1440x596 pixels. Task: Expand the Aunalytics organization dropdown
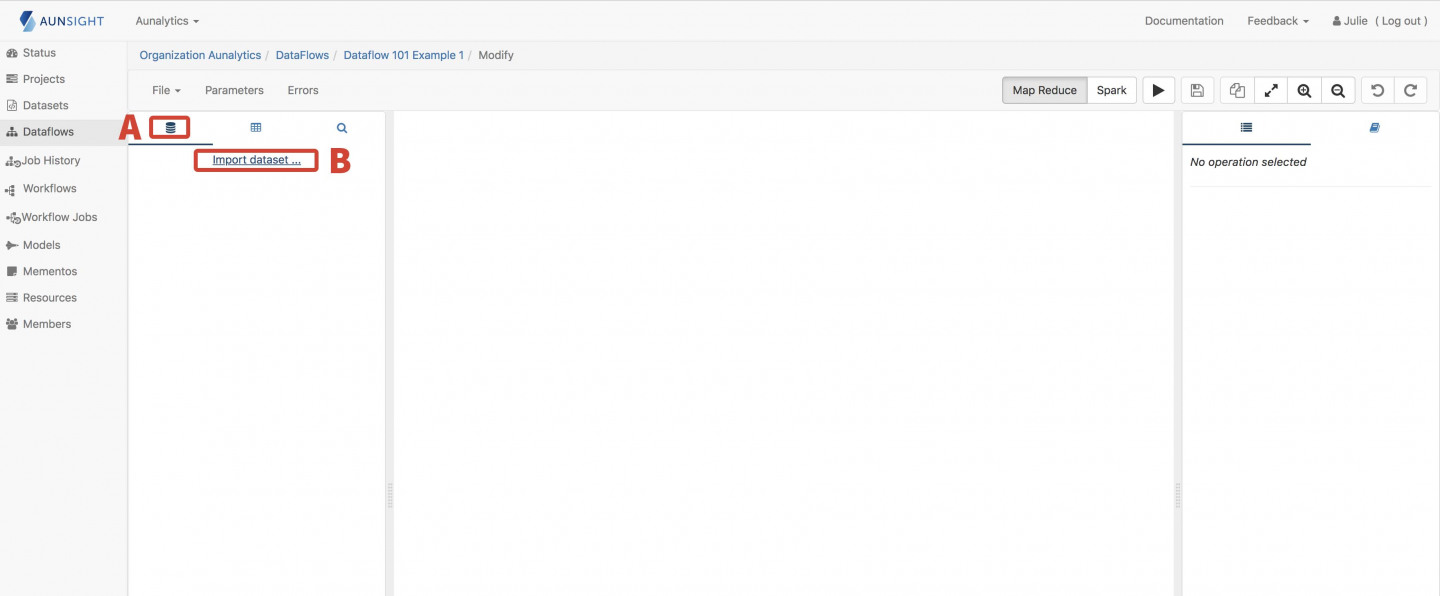point(167,21)
